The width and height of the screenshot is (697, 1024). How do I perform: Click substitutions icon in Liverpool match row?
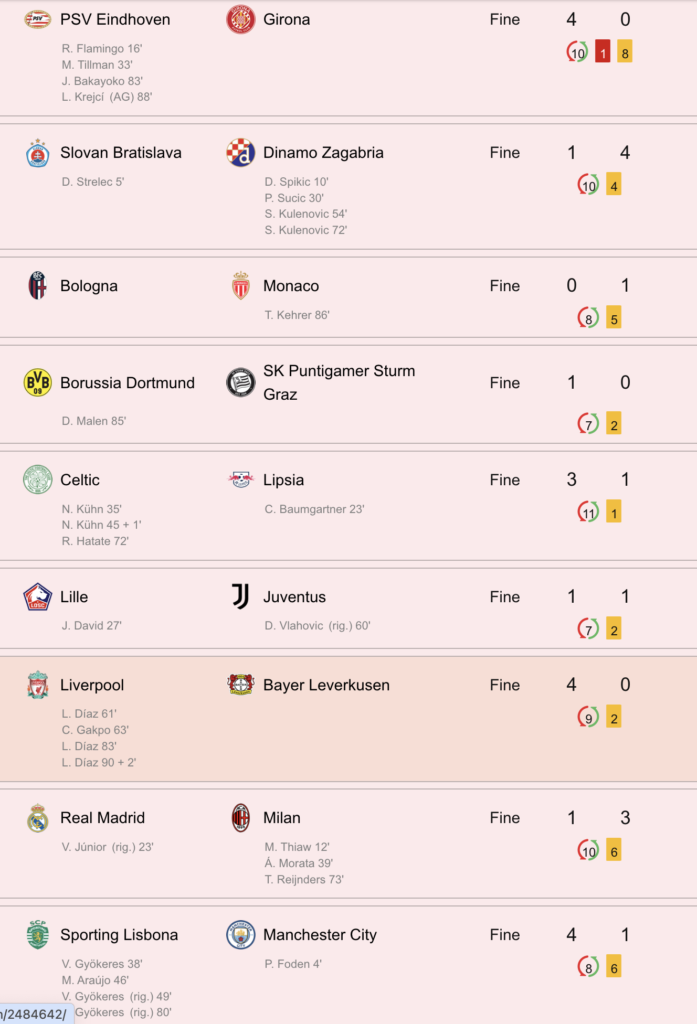pyautogui.click(x=588, y=717)
